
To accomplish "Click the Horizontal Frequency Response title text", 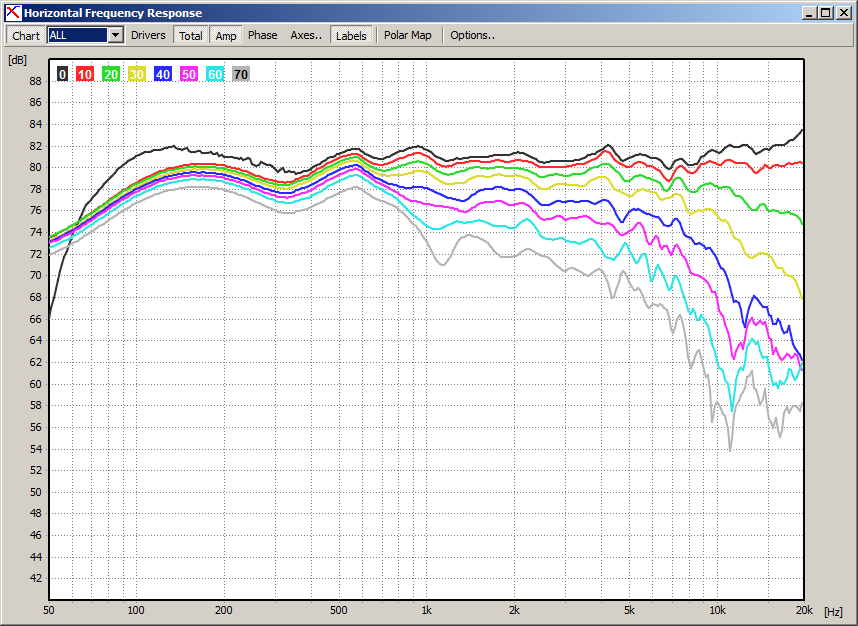I will (113, 13).
